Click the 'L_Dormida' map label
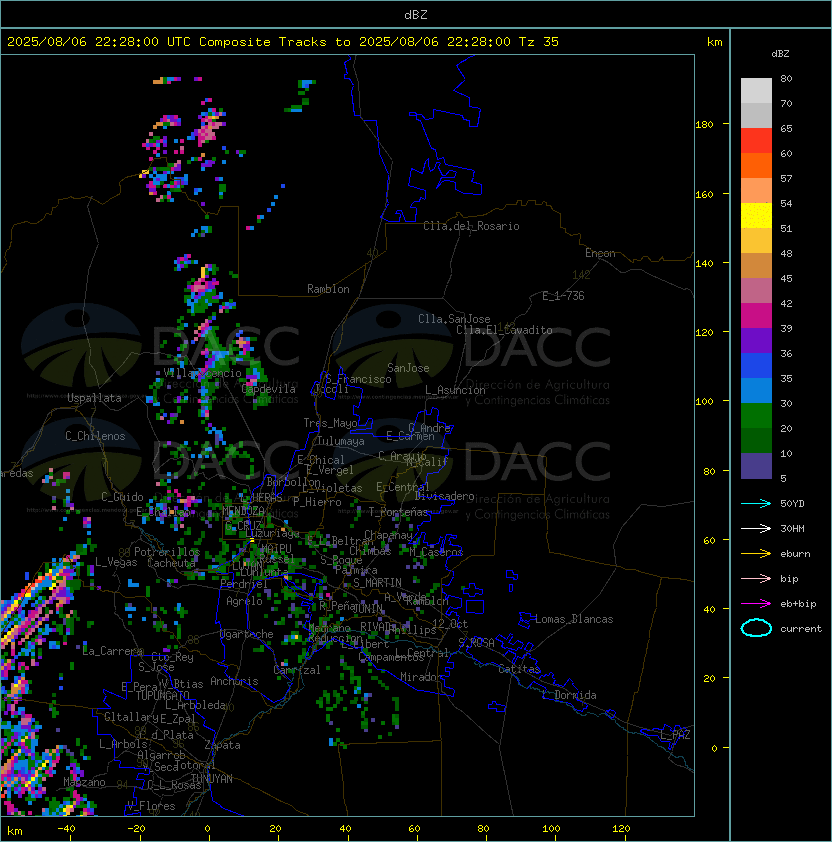832x842 pixels. pos(569,695)
